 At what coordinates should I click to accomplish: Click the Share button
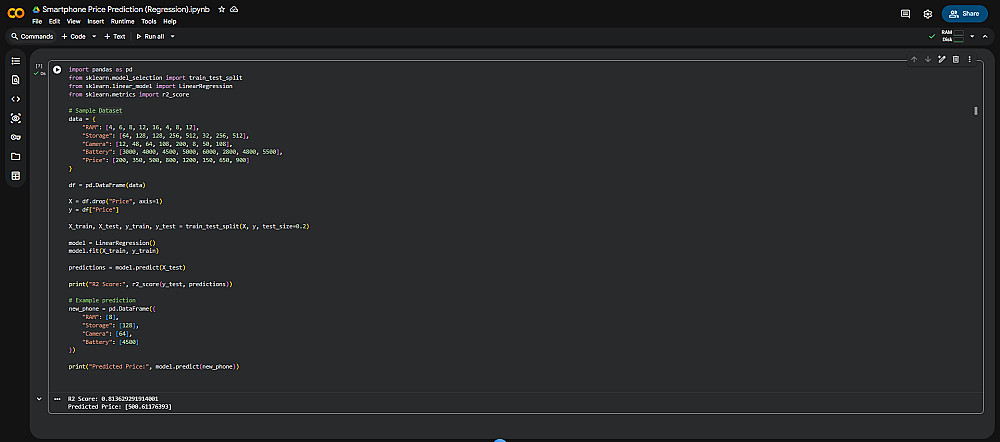tap(964, 14)
